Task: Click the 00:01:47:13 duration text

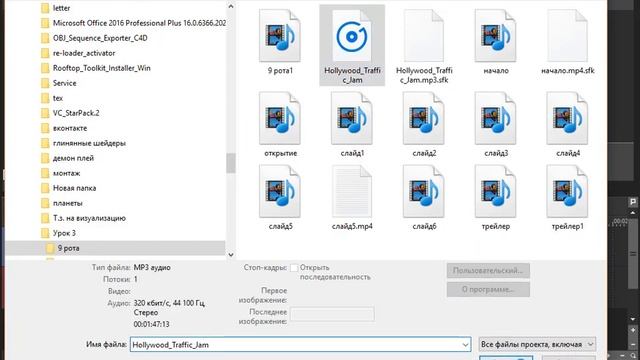Action: point(151,324)
